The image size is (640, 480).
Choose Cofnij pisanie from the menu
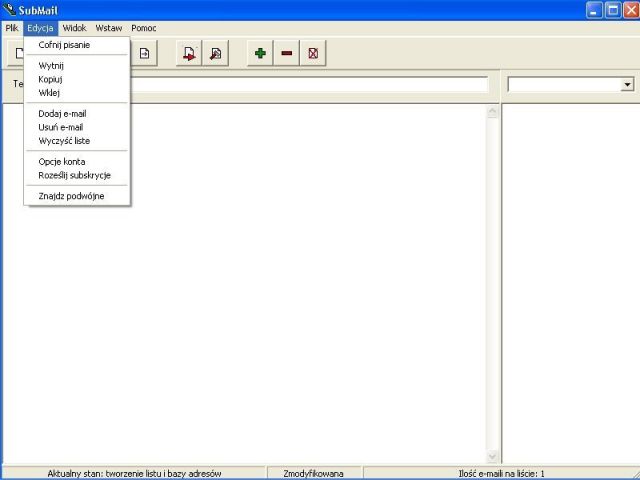(x=77, y=45)
